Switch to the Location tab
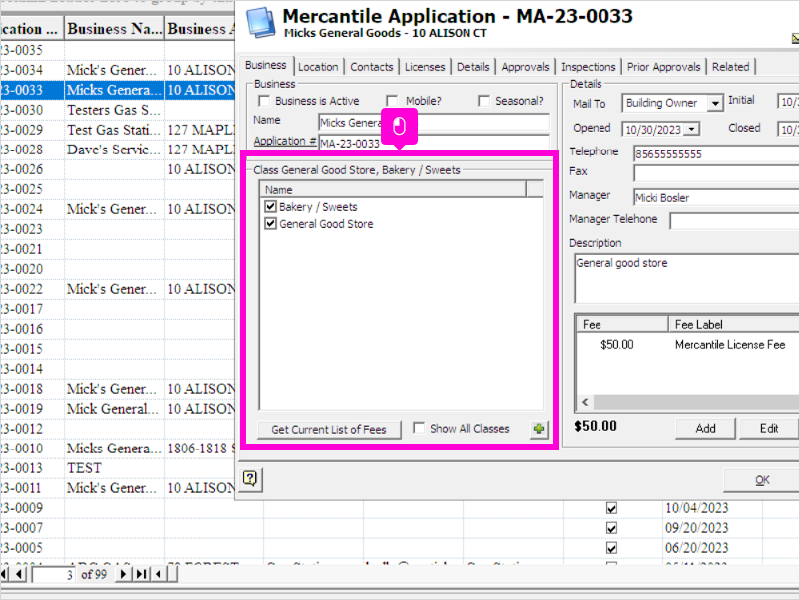This screenshot has height=600, width=800. [x=318, y=67]
